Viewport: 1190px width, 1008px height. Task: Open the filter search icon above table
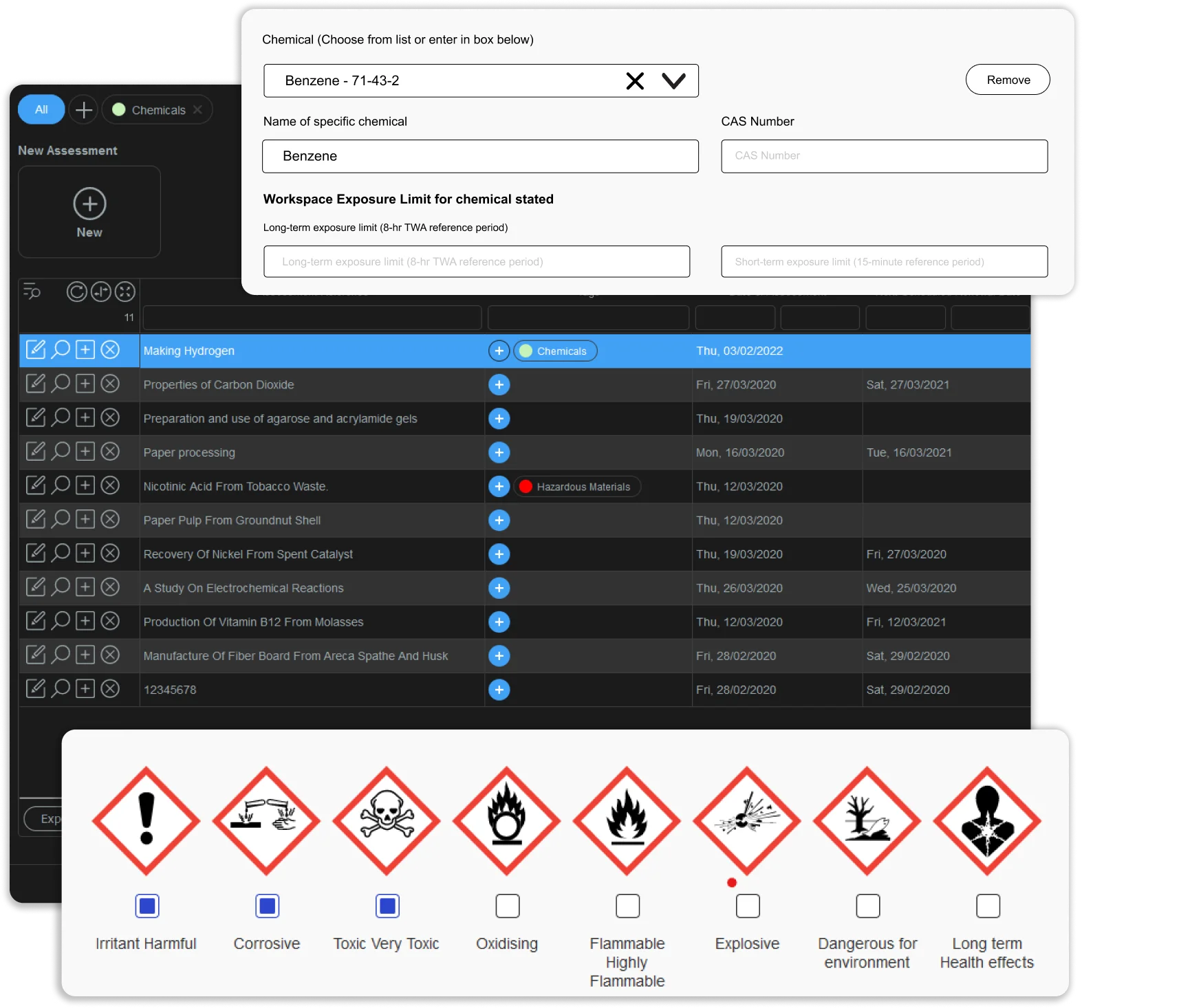click(32, 292)
